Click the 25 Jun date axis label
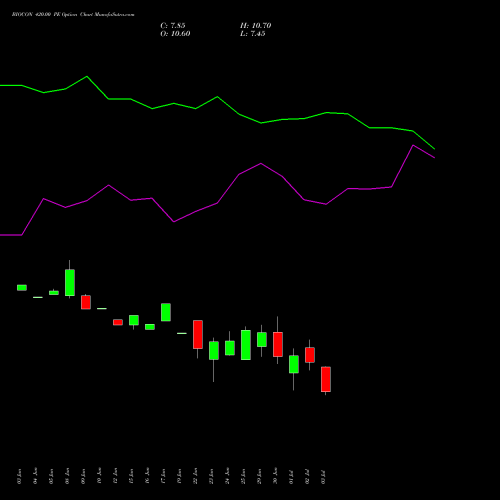The width and height of the screenshot is (500, 500). pos(244,476)
